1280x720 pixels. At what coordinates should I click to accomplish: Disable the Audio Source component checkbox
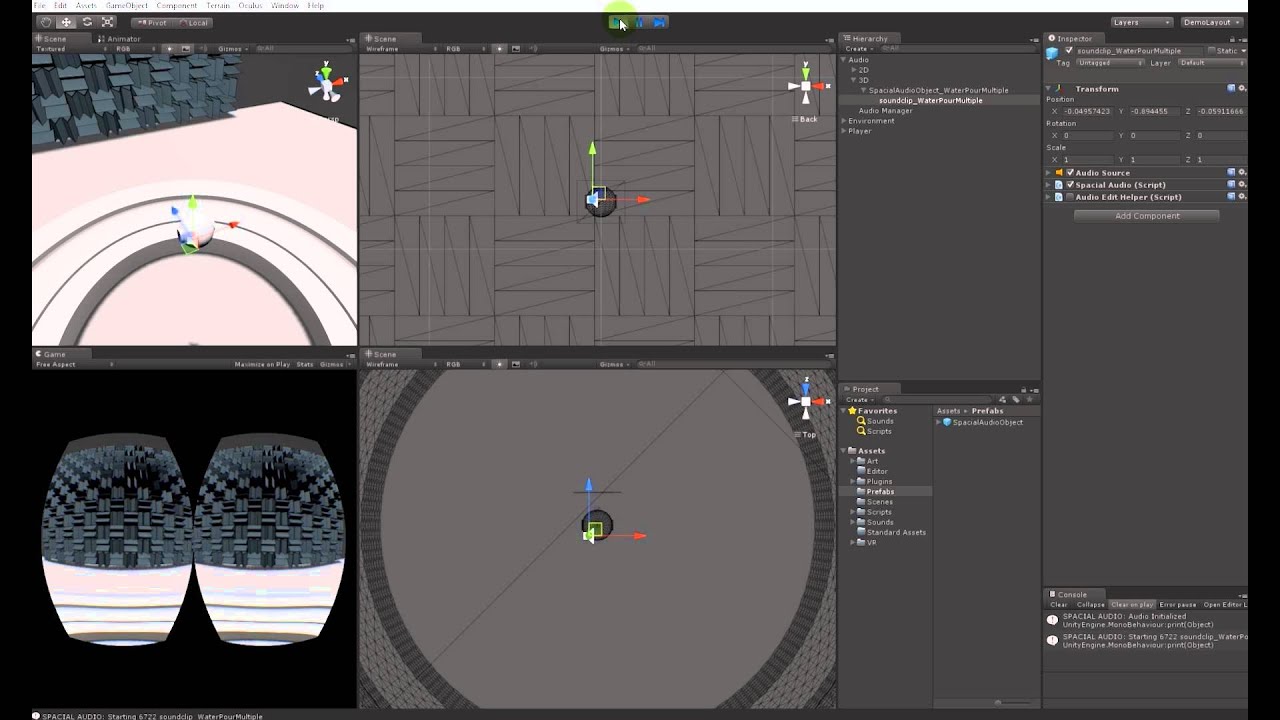click(1070, 172)
